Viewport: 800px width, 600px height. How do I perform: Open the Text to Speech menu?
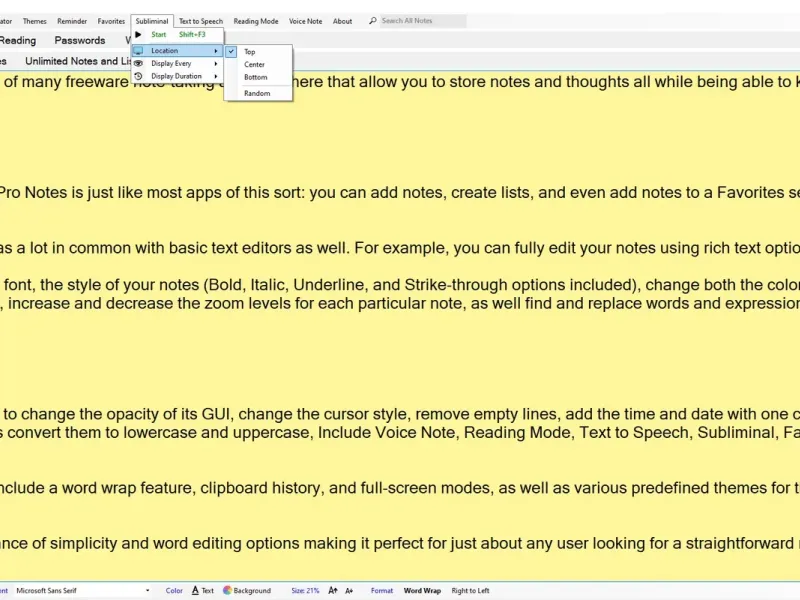pyautogui.click(x=201, y=21)
